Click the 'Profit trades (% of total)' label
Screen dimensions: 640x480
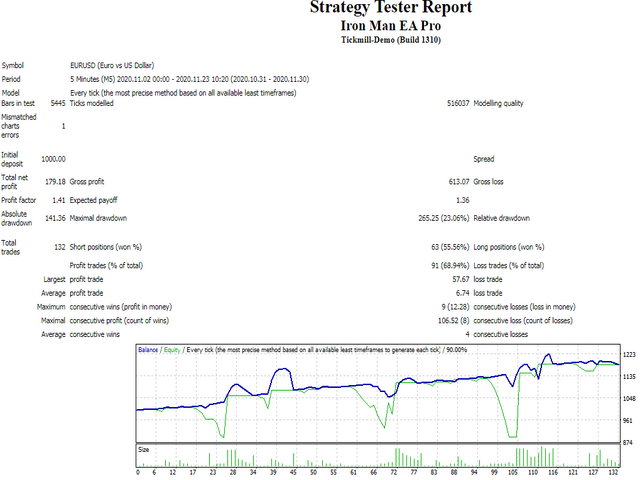(x=106, y=266)
